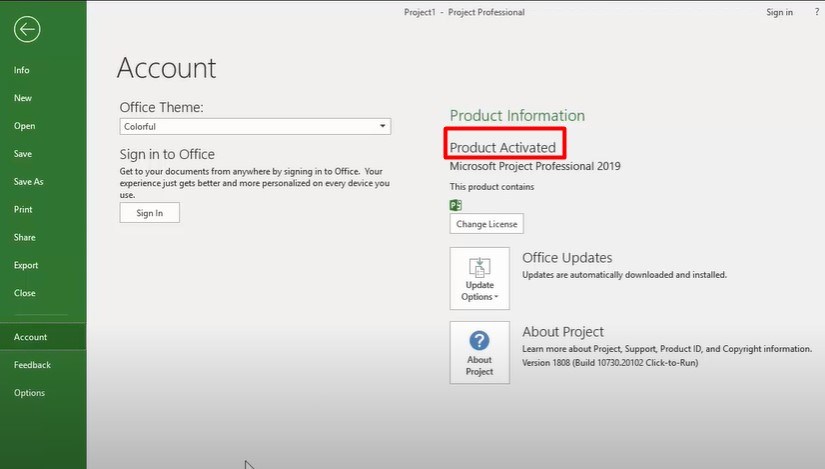Open the Save As page

pyautogui.click(x=28, y=182)
